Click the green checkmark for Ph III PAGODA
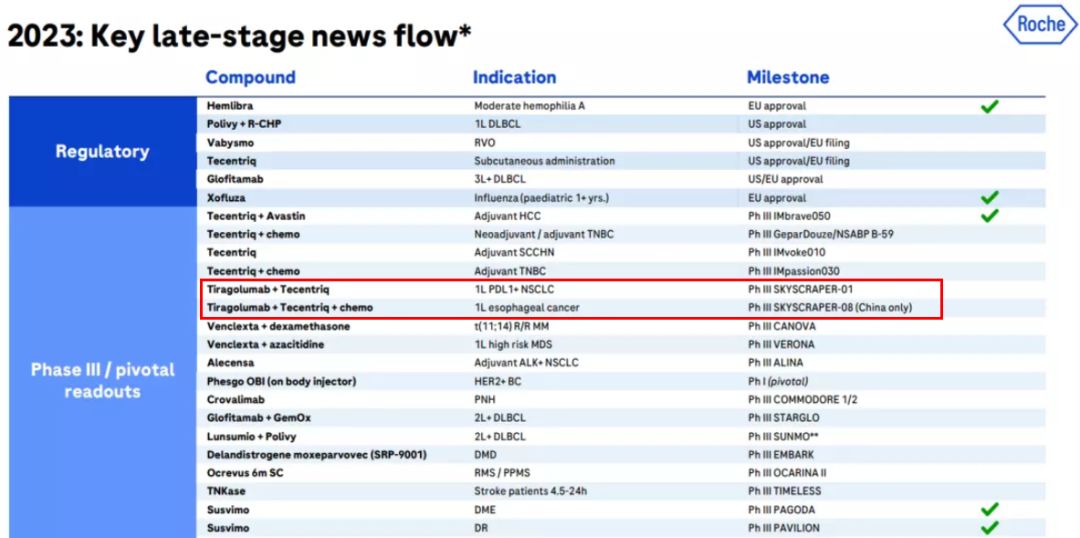This screenshot has width=1080, height=538. 989,510
